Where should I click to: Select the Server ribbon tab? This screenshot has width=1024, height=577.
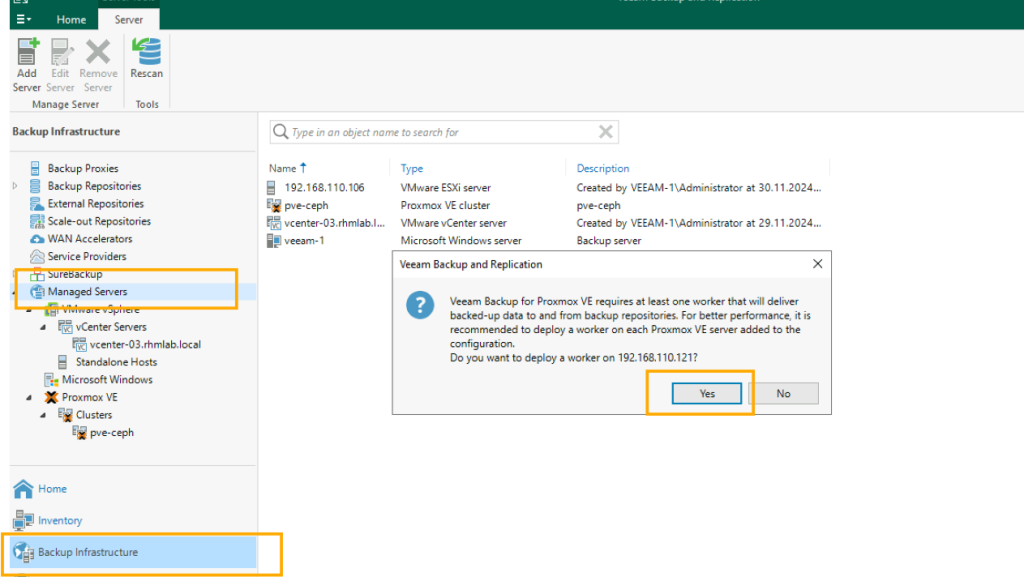point(129,19)
